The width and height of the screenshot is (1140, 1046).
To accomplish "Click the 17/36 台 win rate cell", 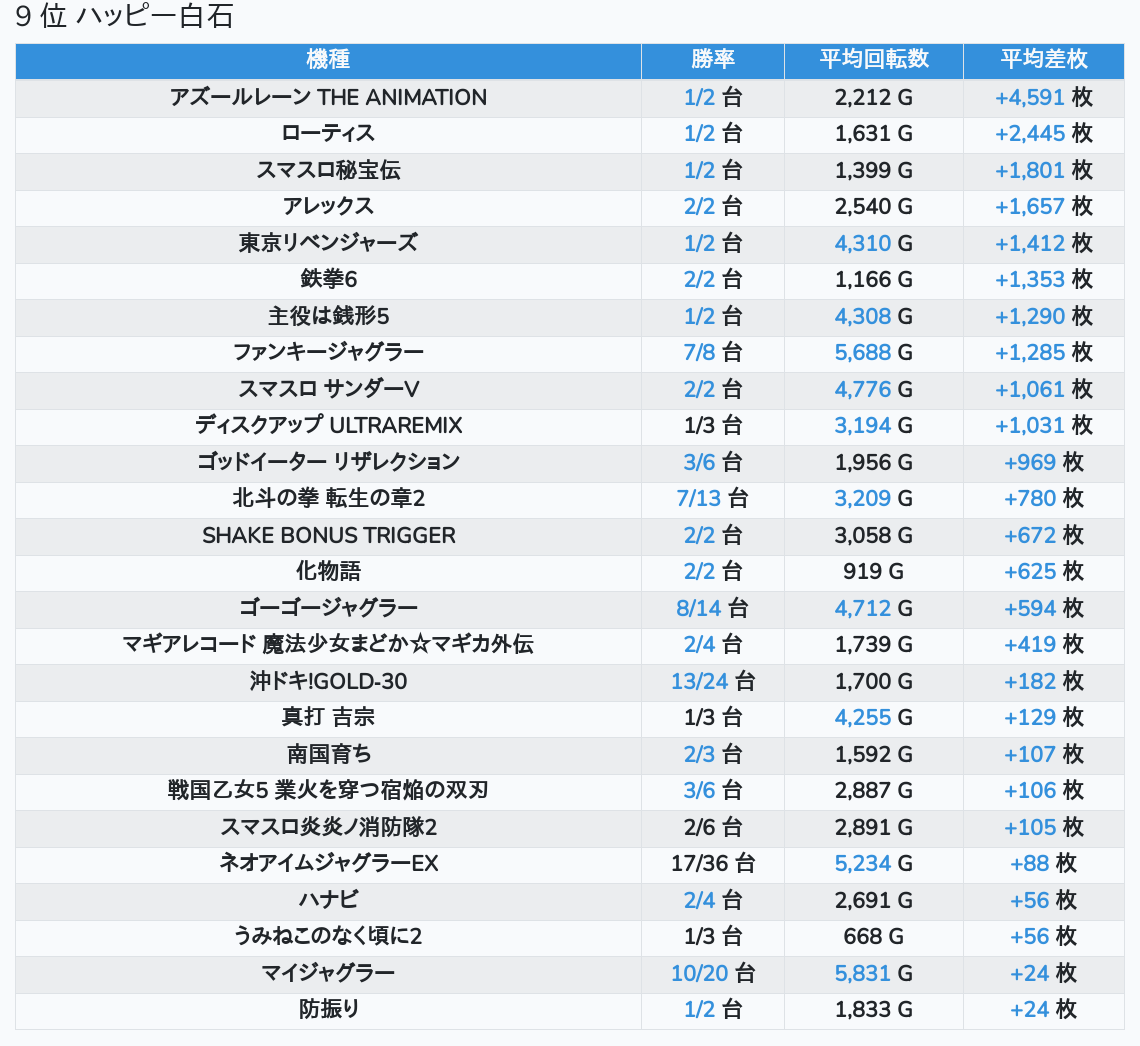I will (712, 864).
